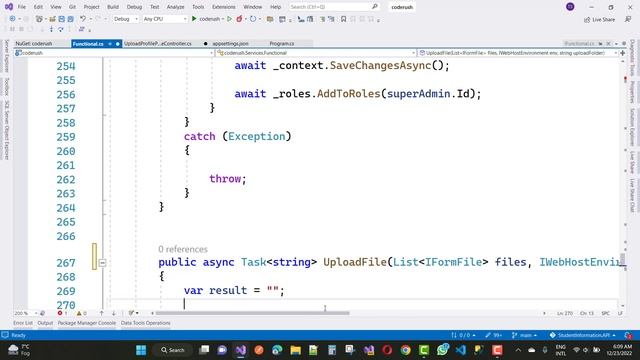Click the Search box in Windows taskbar
Screen dimensions: 640x360
click(173, 350)
